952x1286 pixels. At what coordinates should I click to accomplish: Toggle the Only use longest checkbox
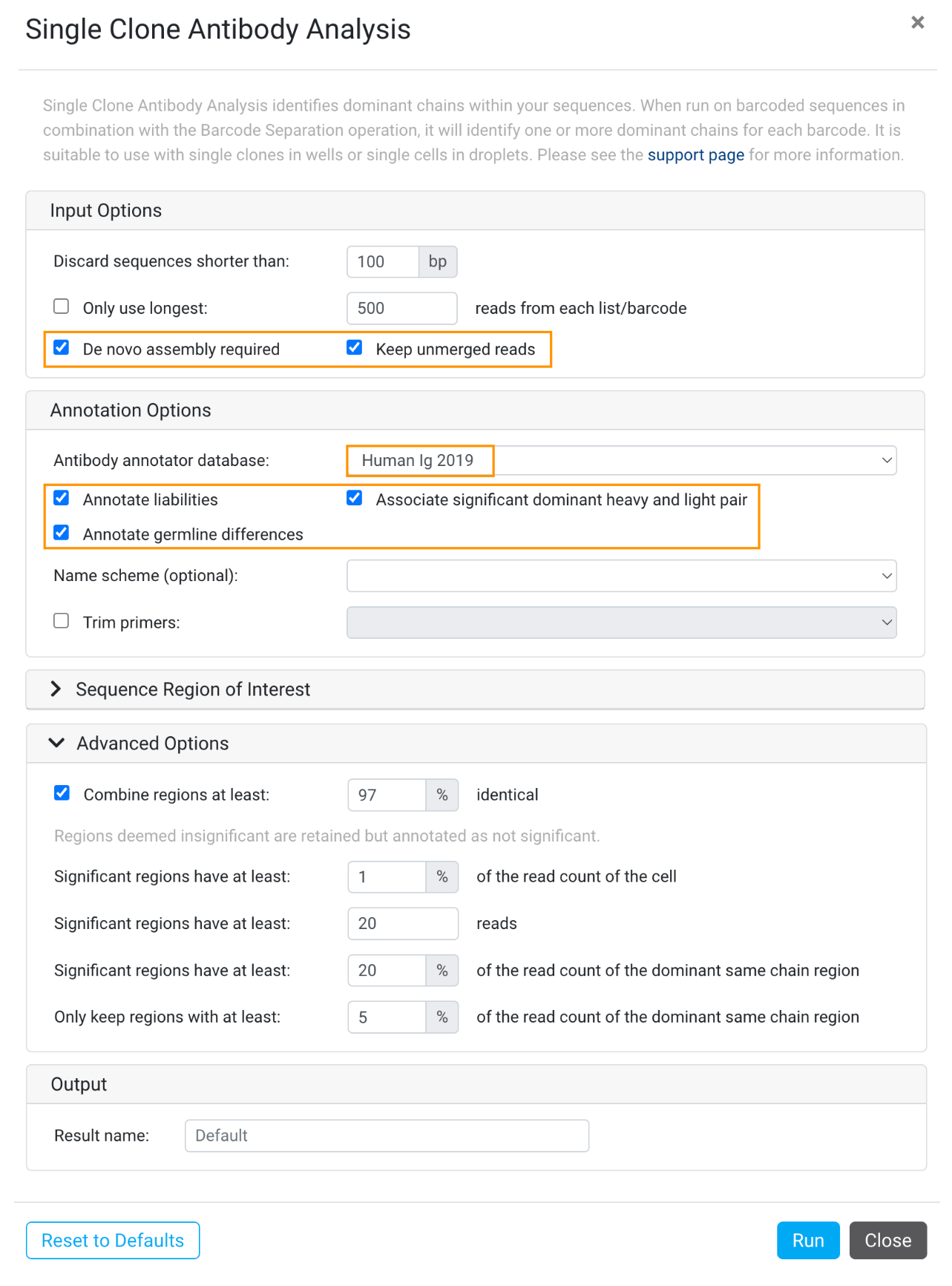(62, 306)
